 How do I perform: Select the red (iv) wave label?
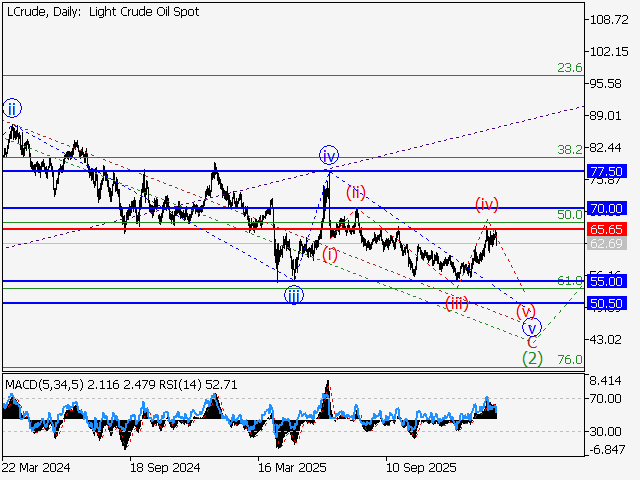(487, 205)
